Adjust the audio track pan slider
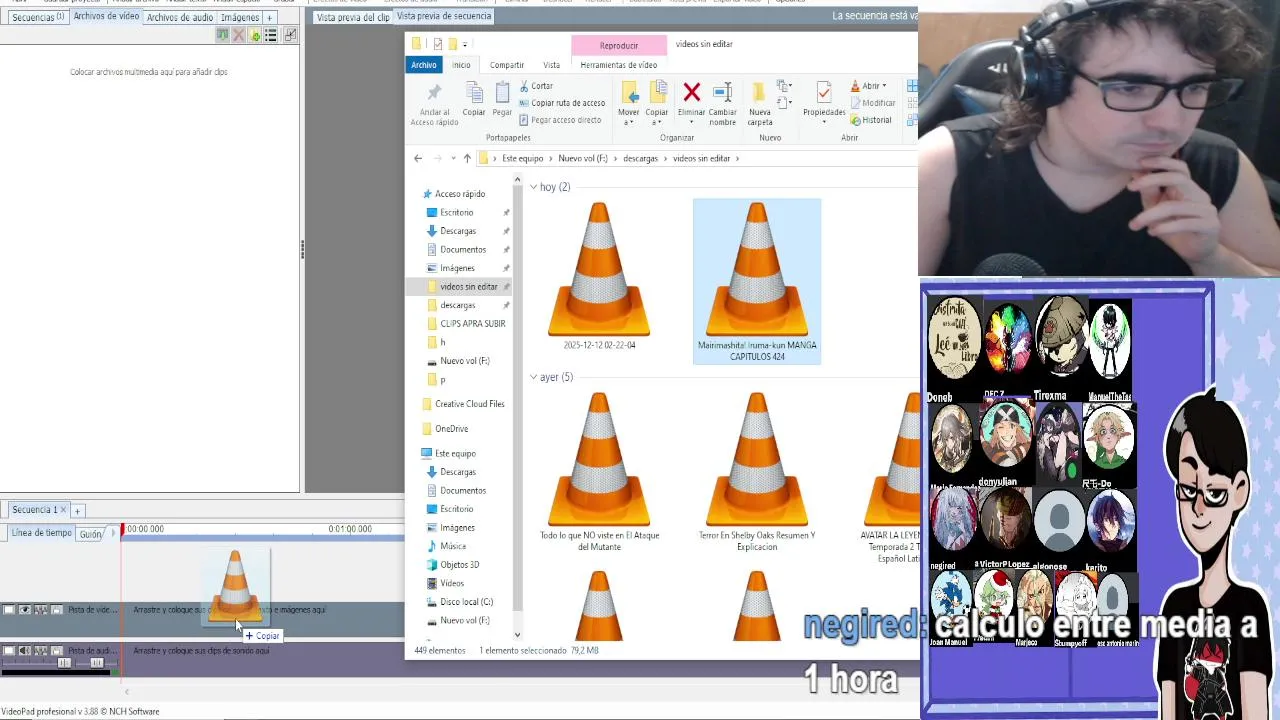This screenshot has width=1280, height=720. click(96, 663)
